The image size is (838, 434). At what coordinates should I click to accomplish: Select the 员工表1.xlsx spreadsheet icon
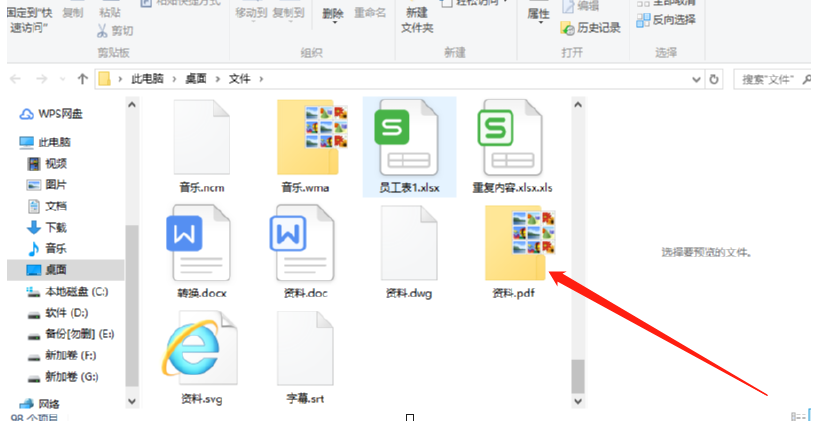pos(409,138)
